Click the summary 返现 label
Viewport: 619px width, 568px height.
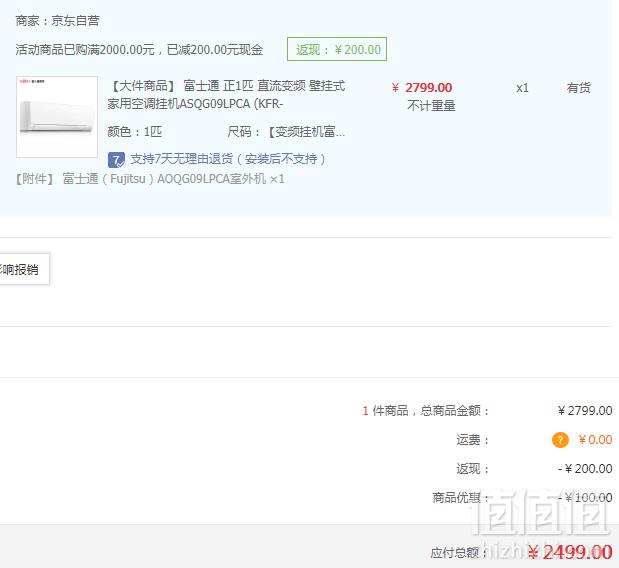(473, 469)
